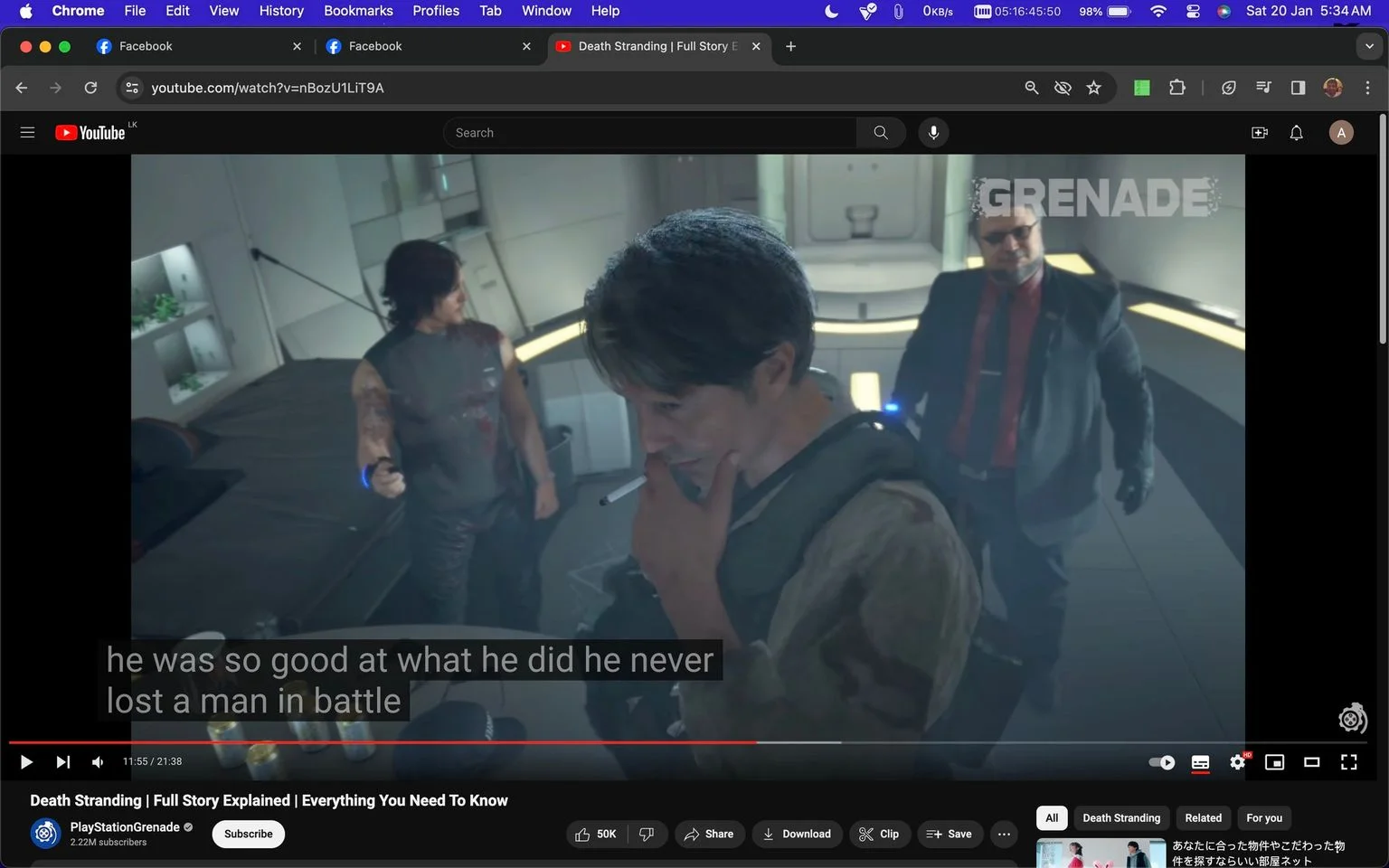Open YouTube notifications bell

point(1296,133)
